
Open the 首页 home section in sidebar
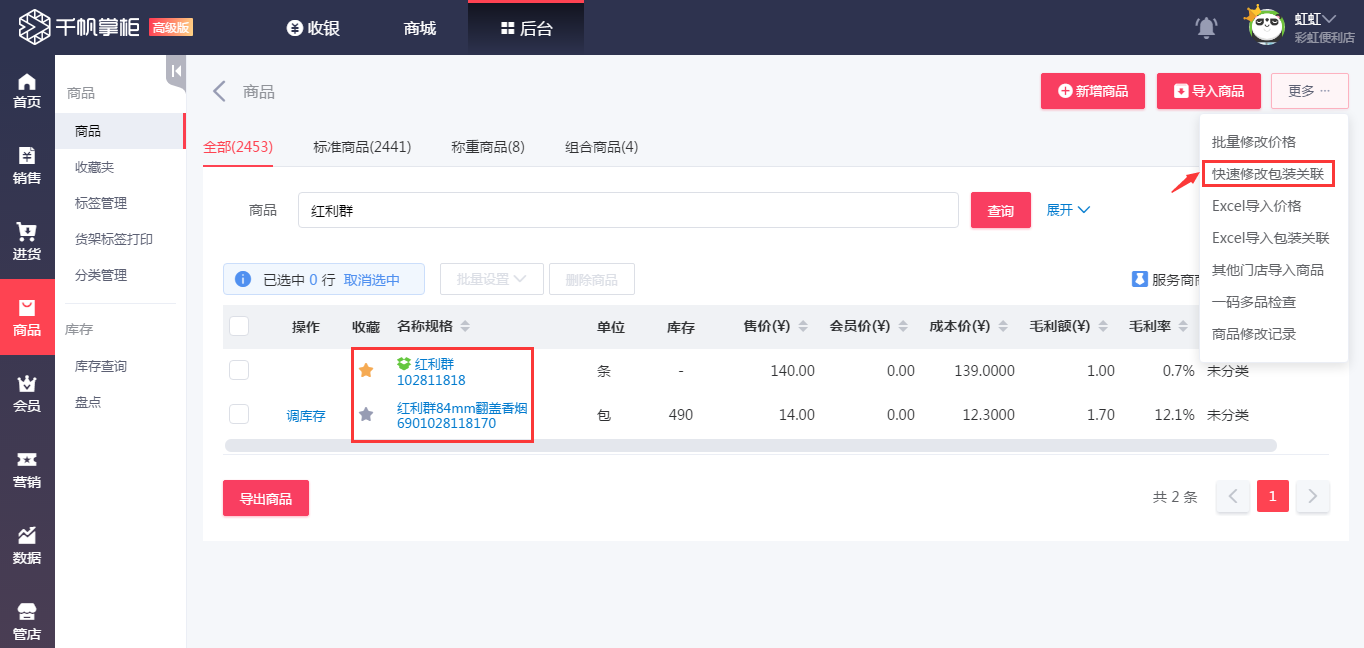pyautogui.click(x=27, y=89)
